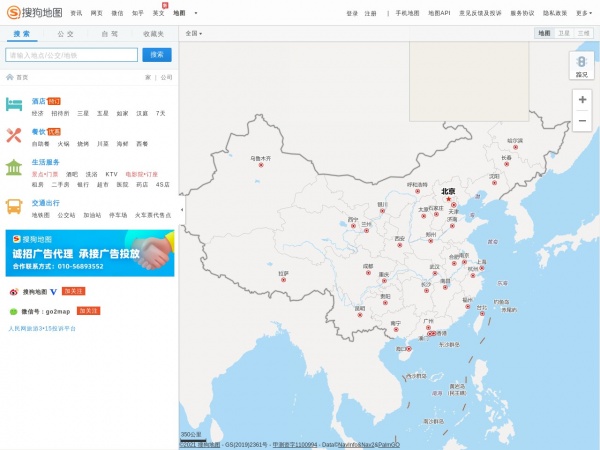Click the search input for places
The image size is (600, 450).
pyautogui.click(x=72, y=55)
